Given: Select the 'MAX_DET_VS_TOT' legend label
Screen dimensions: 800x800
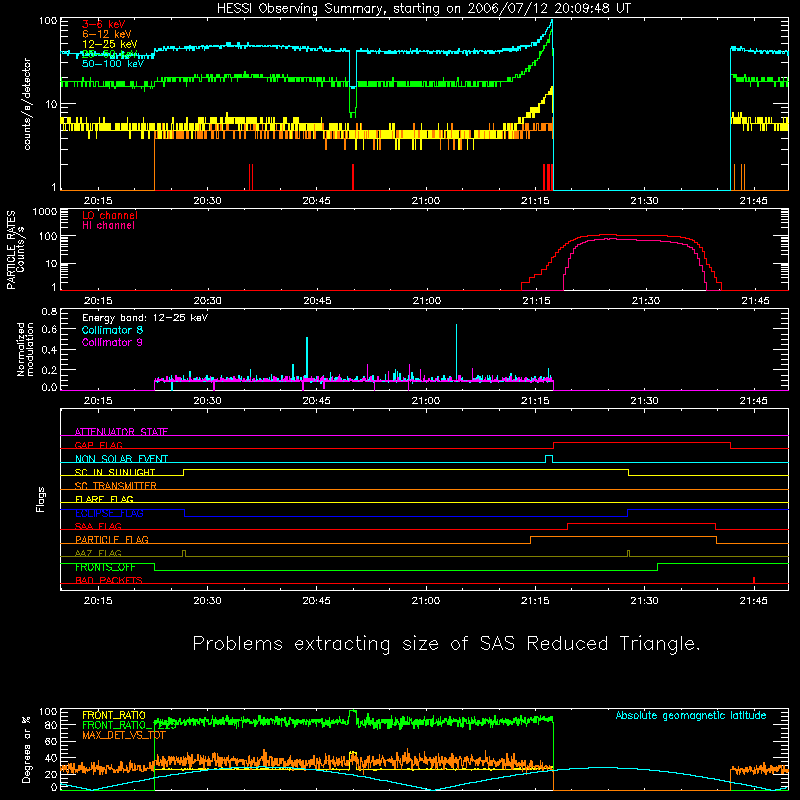Looking at the screenshot, I should tap(124, 735).
